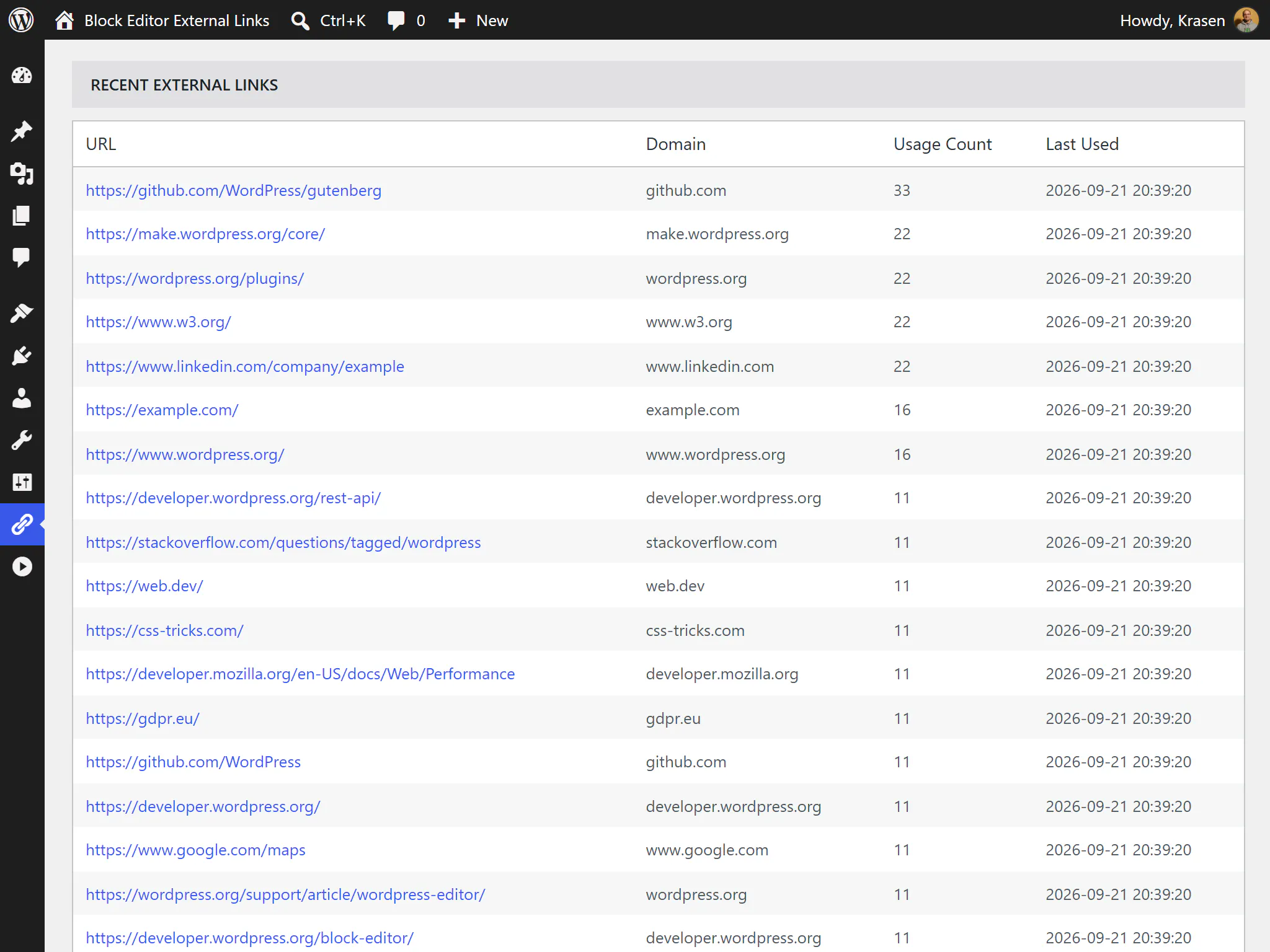Select External Links chain sidebar icon
The image size is (1270, 952).
click(x=22, y=524)
